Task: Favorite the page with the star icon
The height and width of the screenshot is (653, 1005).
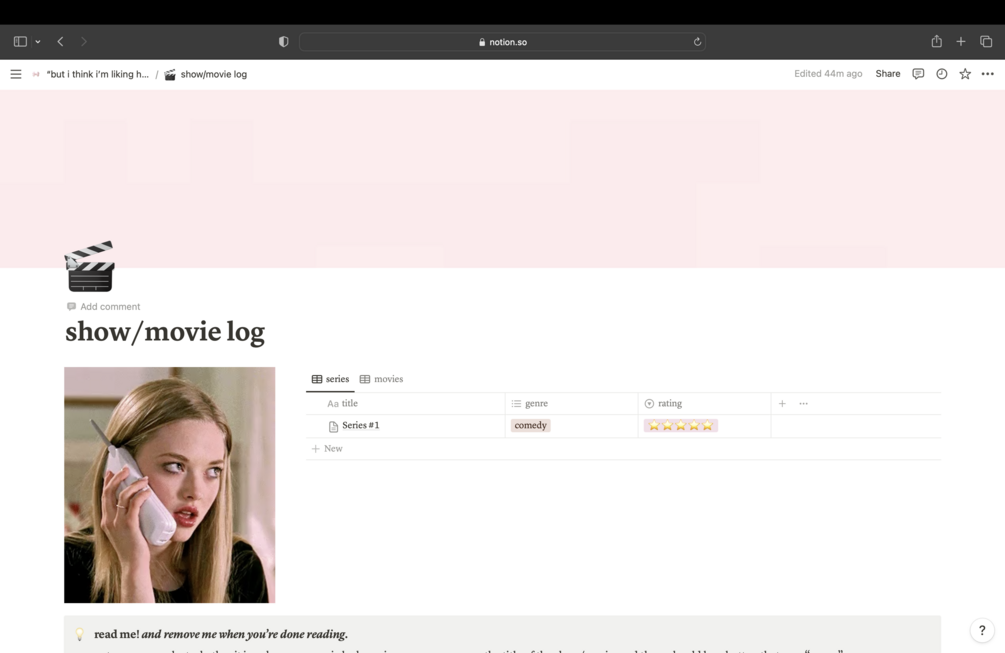Action: tap(965, 74)
